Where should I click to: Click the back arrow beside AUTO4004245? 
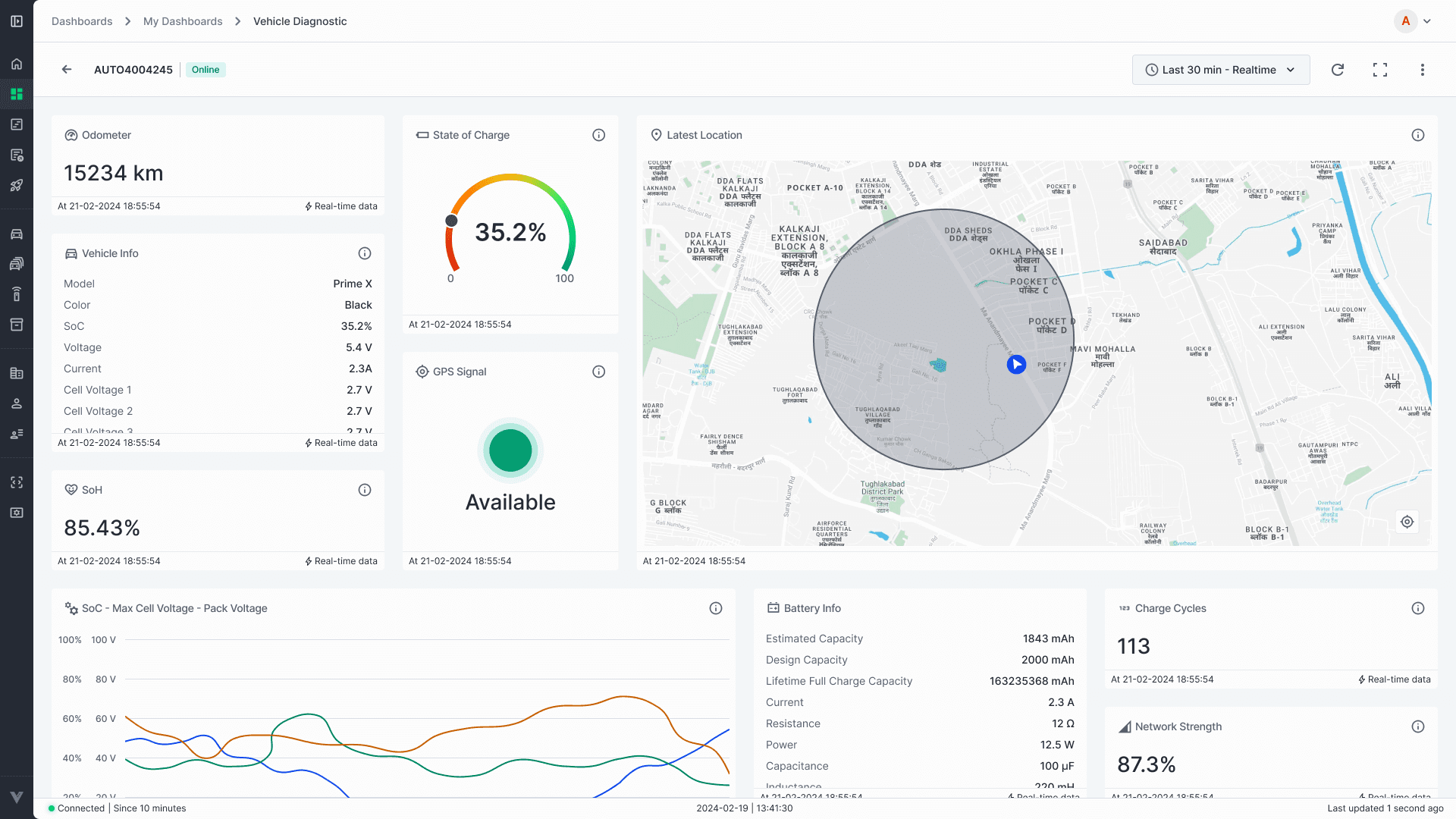67,70
